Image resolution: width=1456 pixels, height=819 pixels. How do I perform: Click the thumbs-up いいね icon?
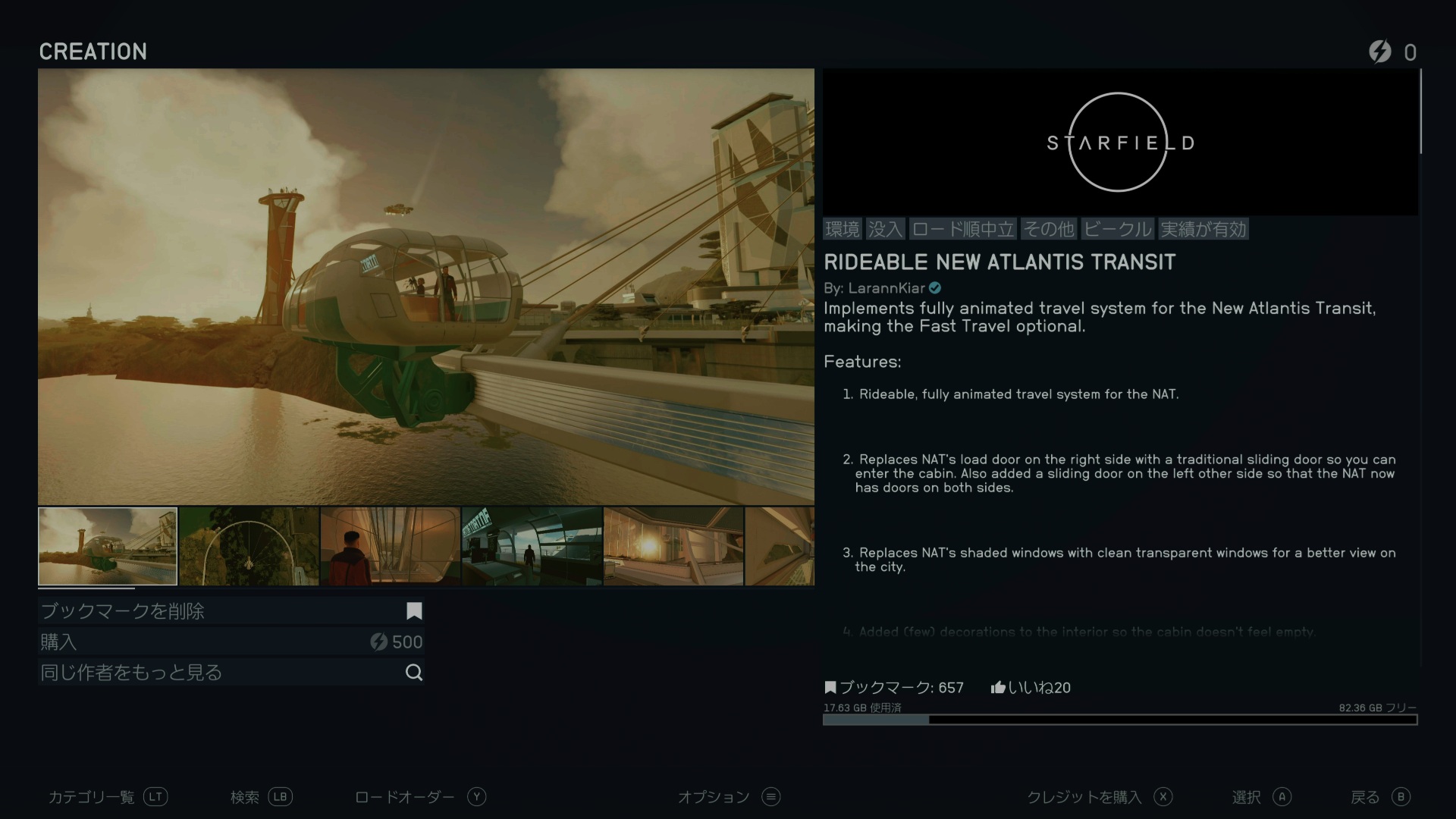[998, 688]
